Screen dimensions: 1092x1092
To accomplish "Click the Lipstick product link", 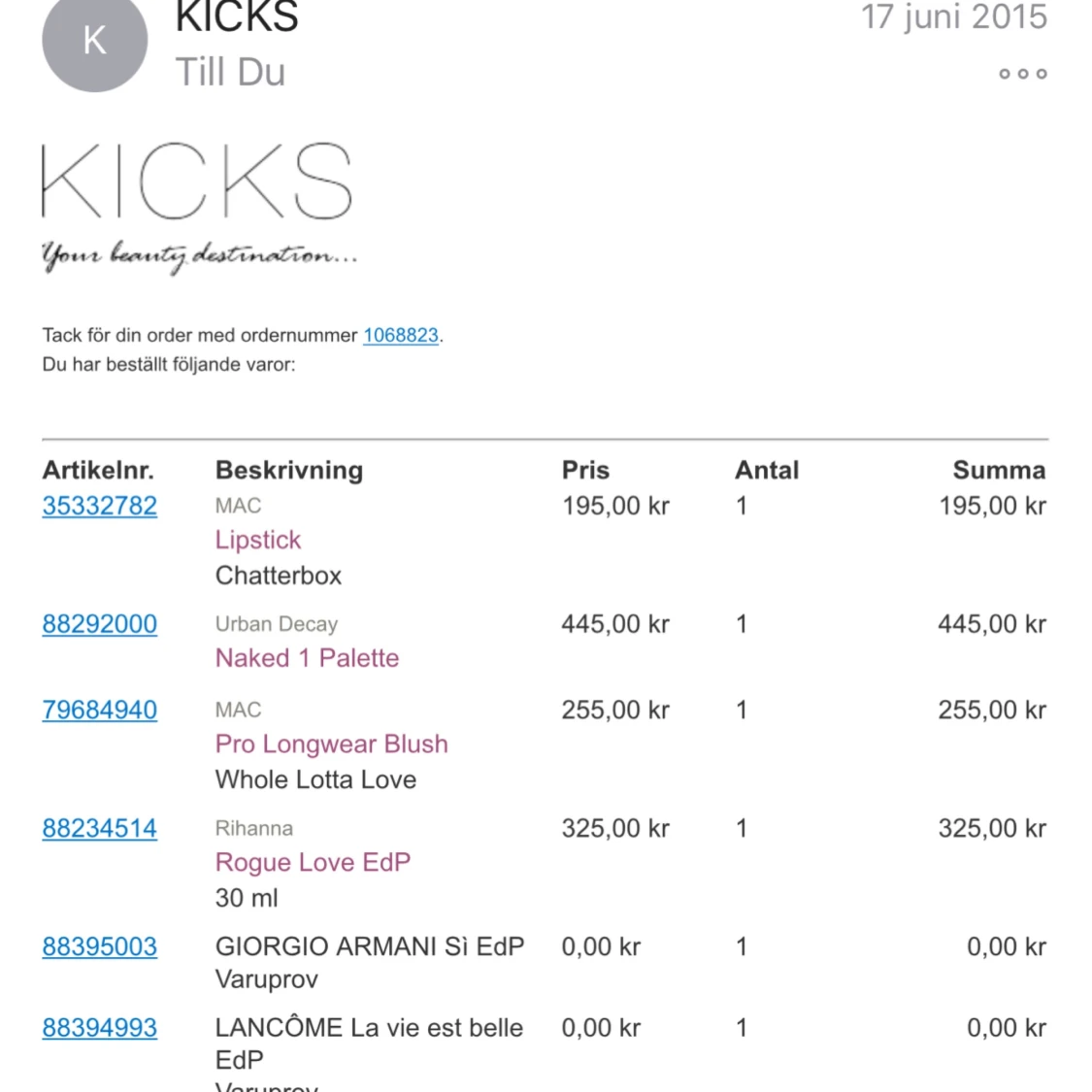I will pos(258,540).
